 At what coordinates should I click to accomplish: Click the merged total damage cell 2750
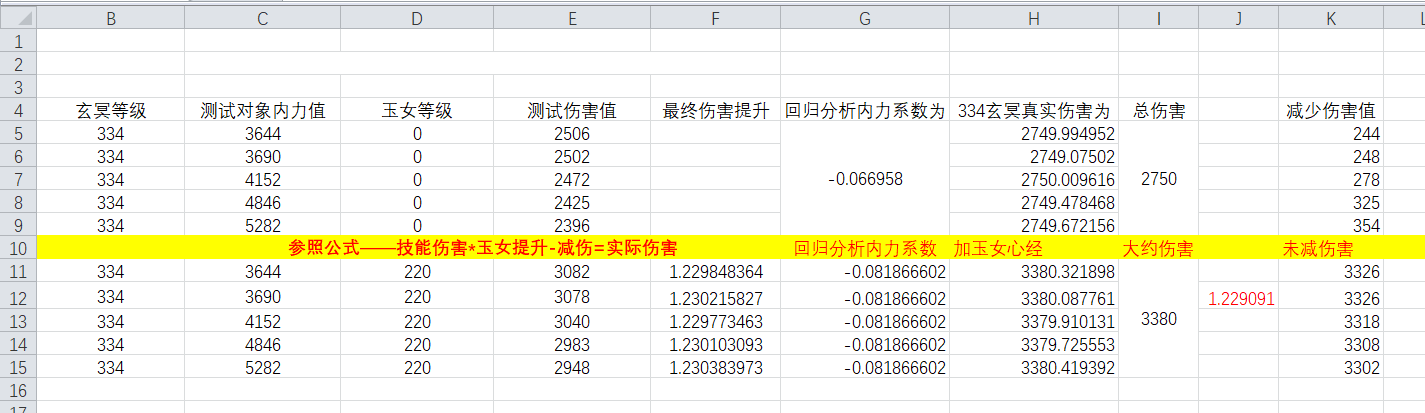click(x=1158, y=179)
